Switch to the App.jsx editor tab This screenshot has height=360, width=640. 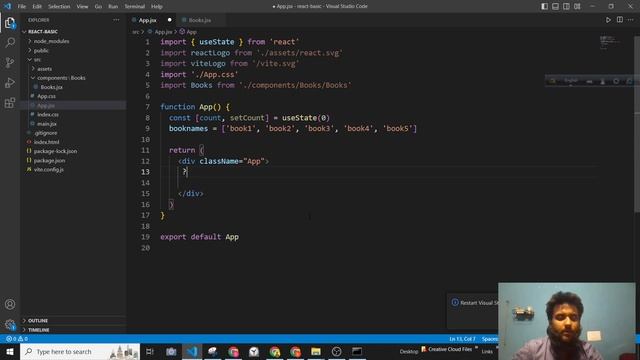coord(152,20)
